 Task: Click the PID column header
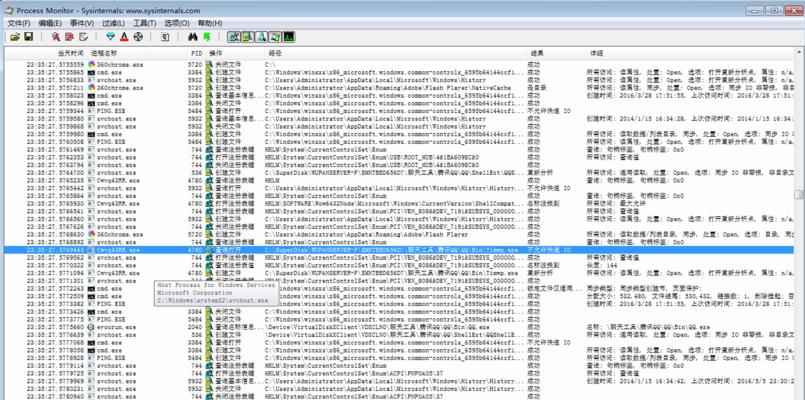(x=197, y=53)
